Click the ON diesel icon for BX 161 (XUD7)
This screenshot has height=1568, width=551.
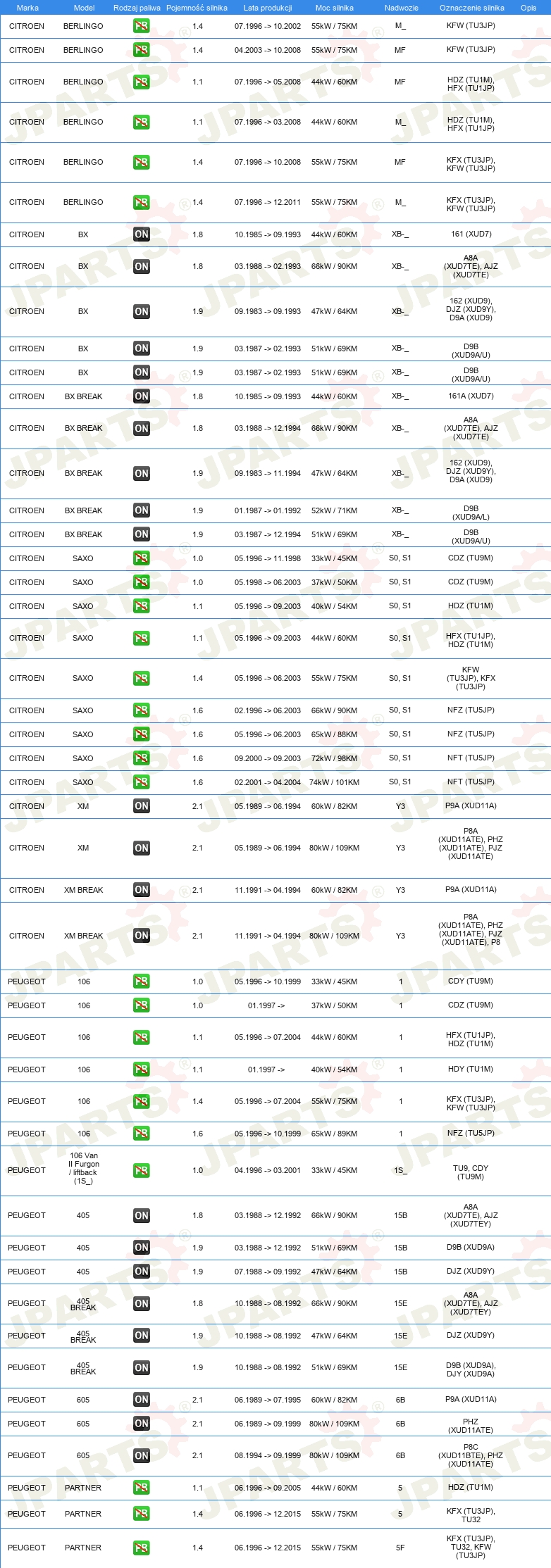(x=142, y=234)
